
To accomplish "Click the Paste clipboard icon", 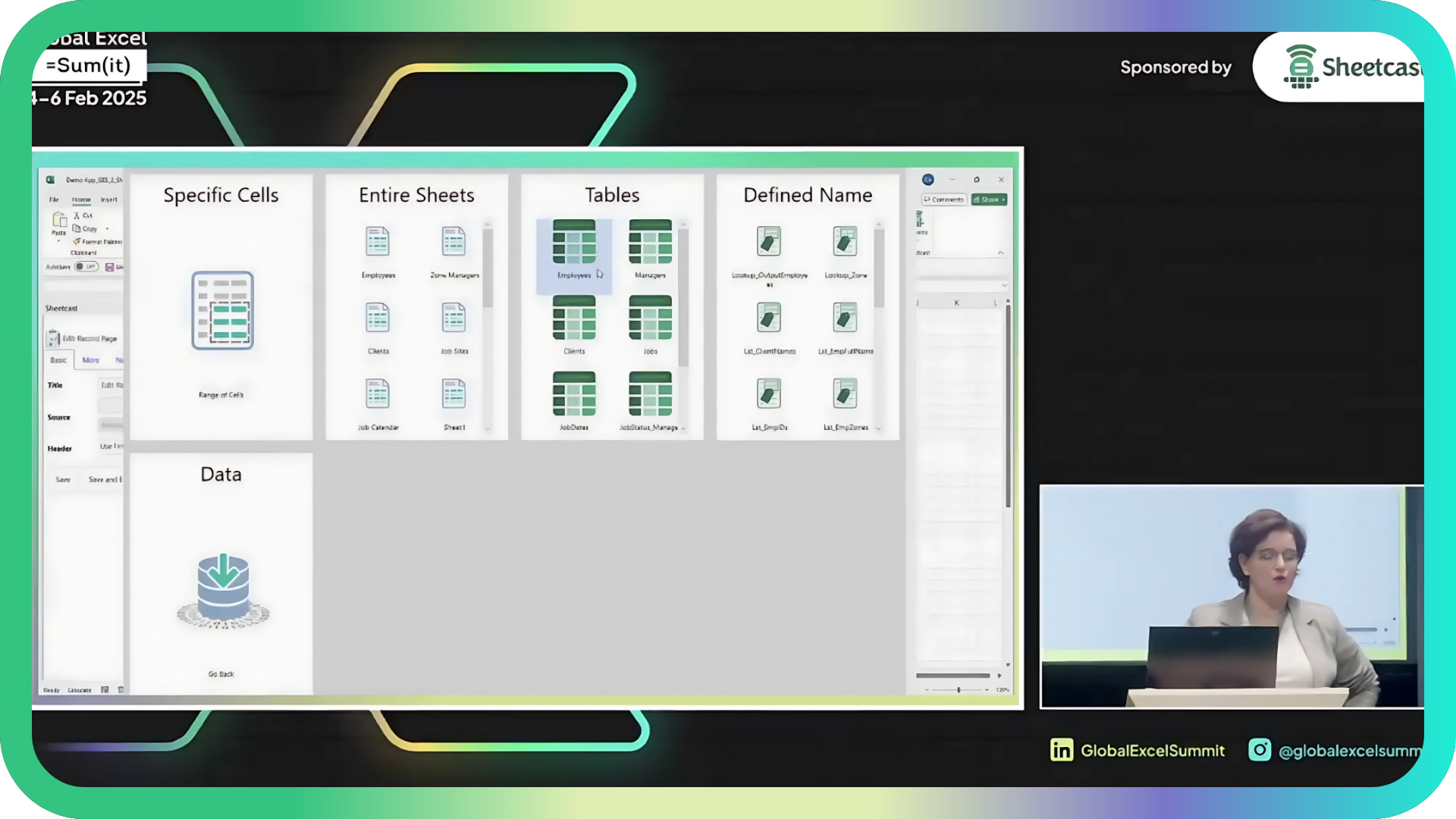I will tap(59, 221).
